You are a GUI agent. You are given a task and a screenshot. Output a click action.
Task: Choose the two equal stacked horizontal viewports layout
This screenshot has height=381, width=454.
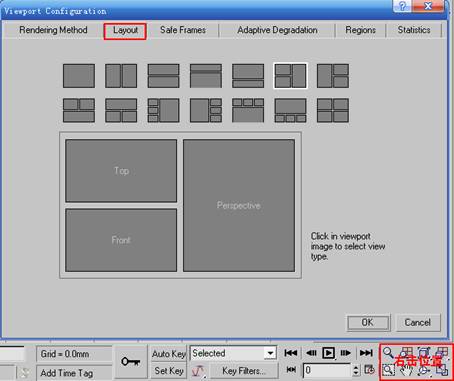click(163, 76)
